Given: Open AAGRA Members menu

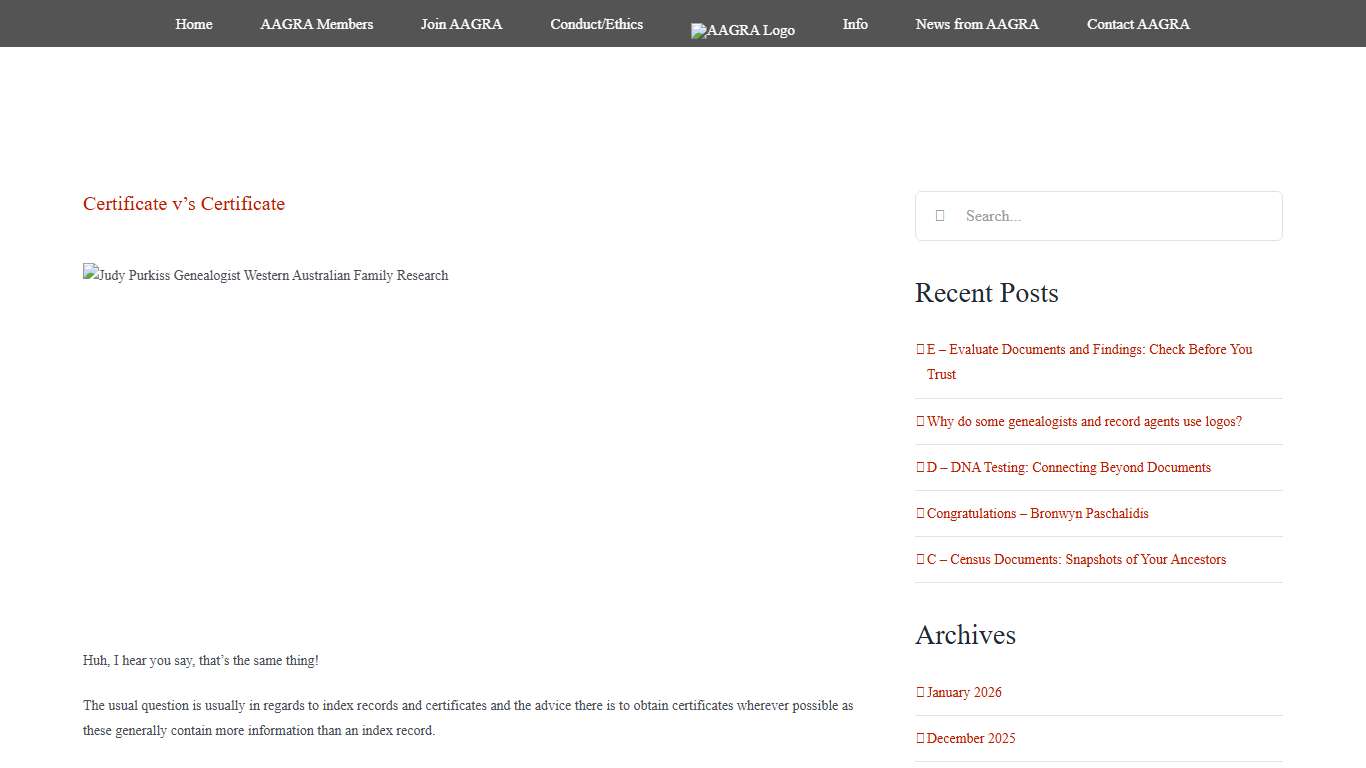Looking at the screenshot, I should click(316, 24).
